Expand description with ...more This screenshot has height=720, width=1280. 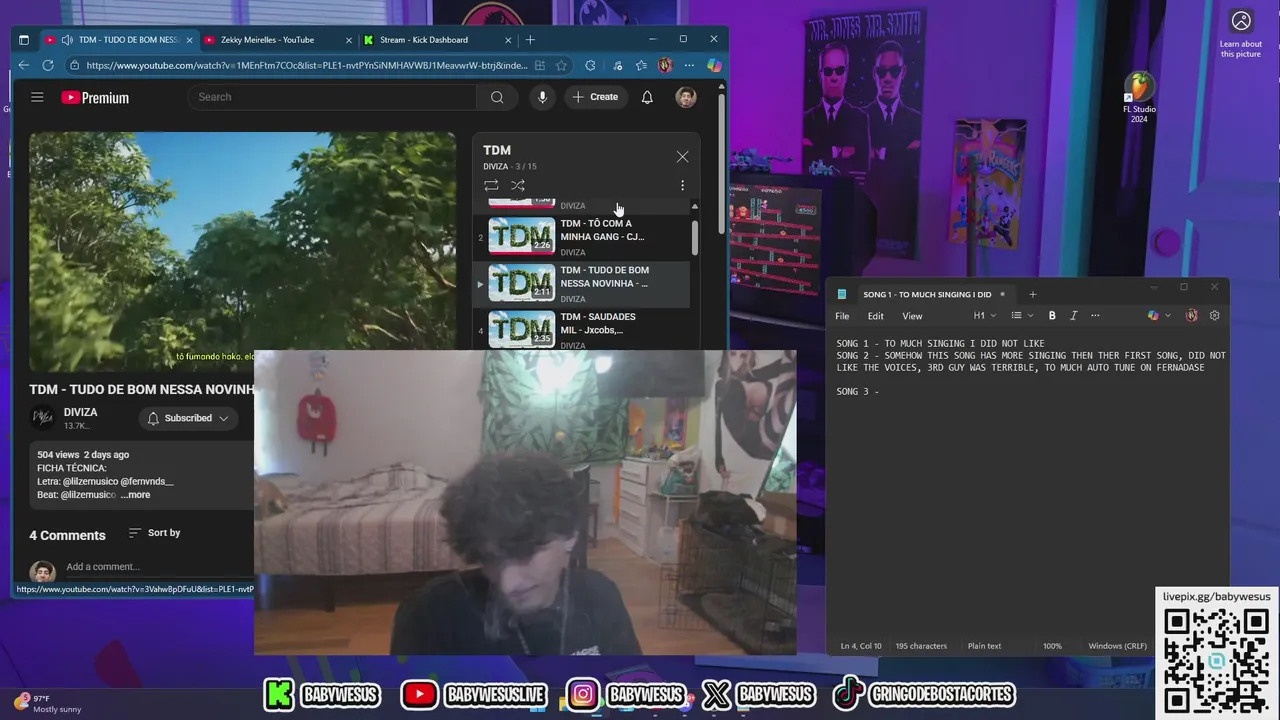tap(135, 495)
